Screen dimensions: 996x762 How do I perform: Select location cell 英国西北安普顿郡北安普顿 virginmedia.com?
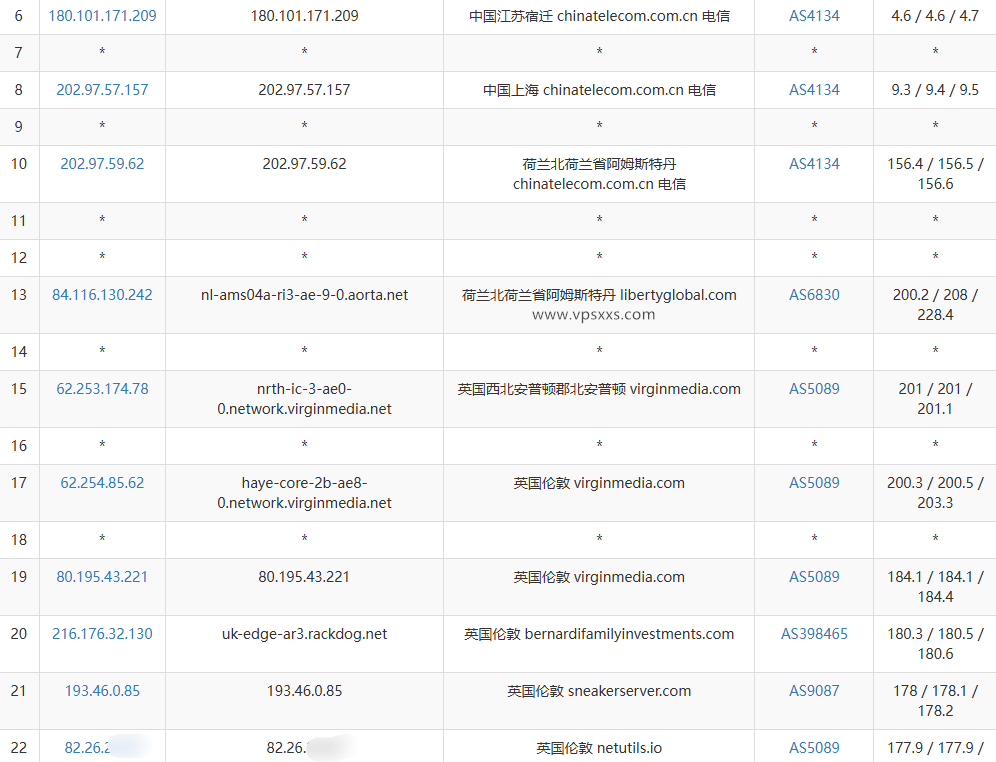[x=599, y=399]
